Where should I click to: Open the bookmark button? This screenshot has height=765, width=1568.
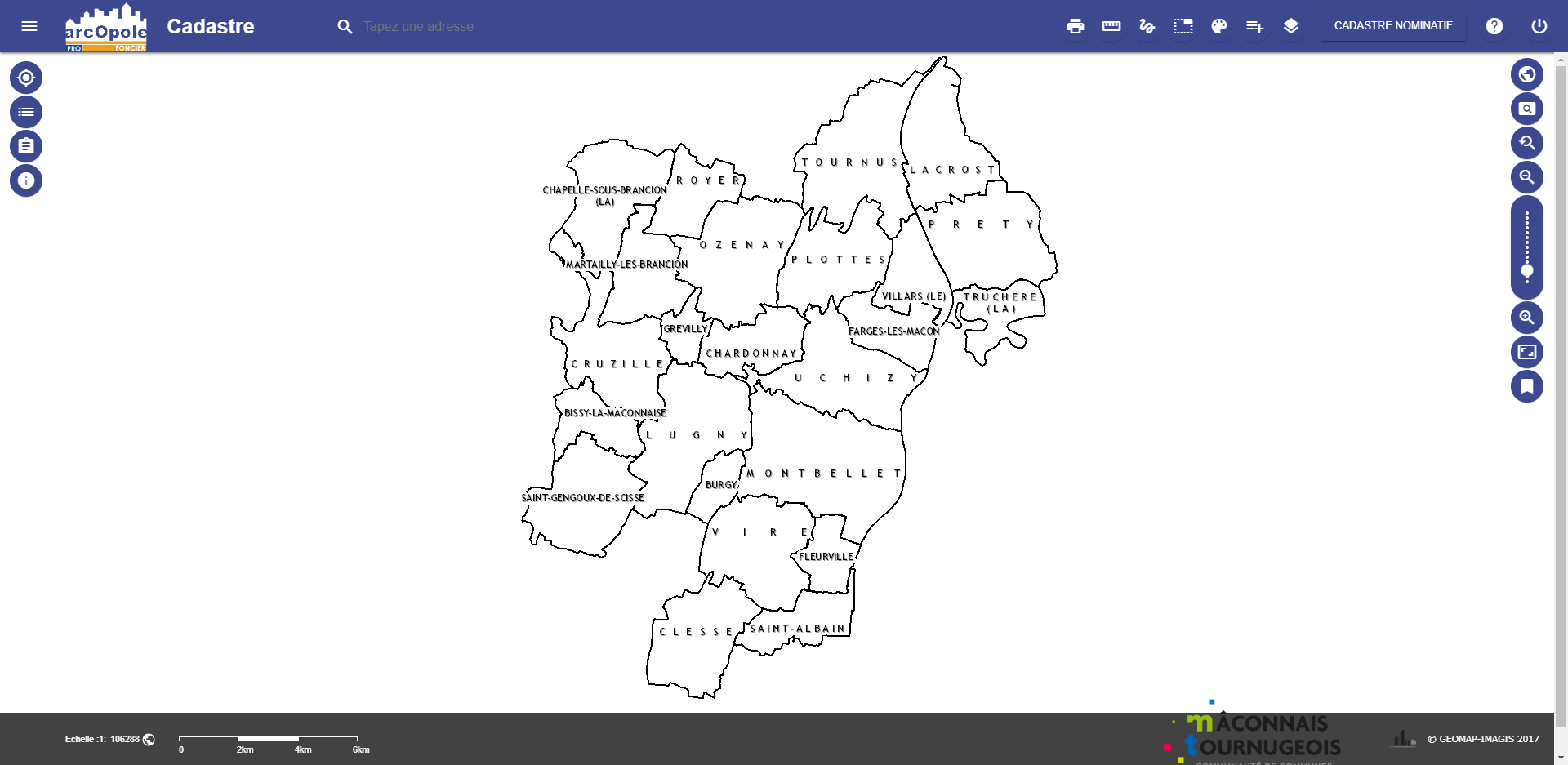(1526, 386)
